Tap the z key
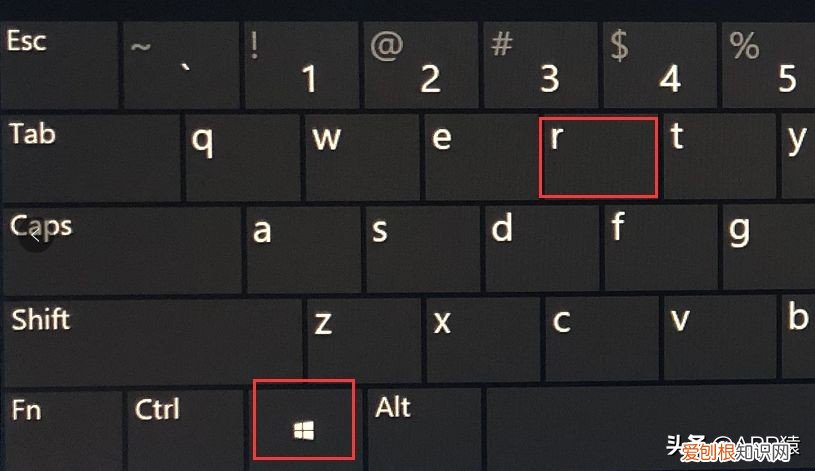Screen dimensions: 815x471 (x=364, y=341)
